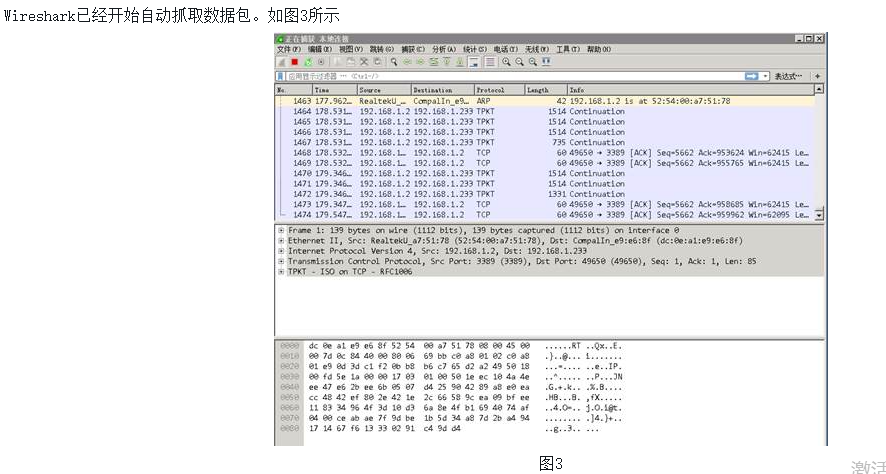Expand TPKT - ISO on TCP node
This screenshot has width=886, height=474.
coord(281,272)
